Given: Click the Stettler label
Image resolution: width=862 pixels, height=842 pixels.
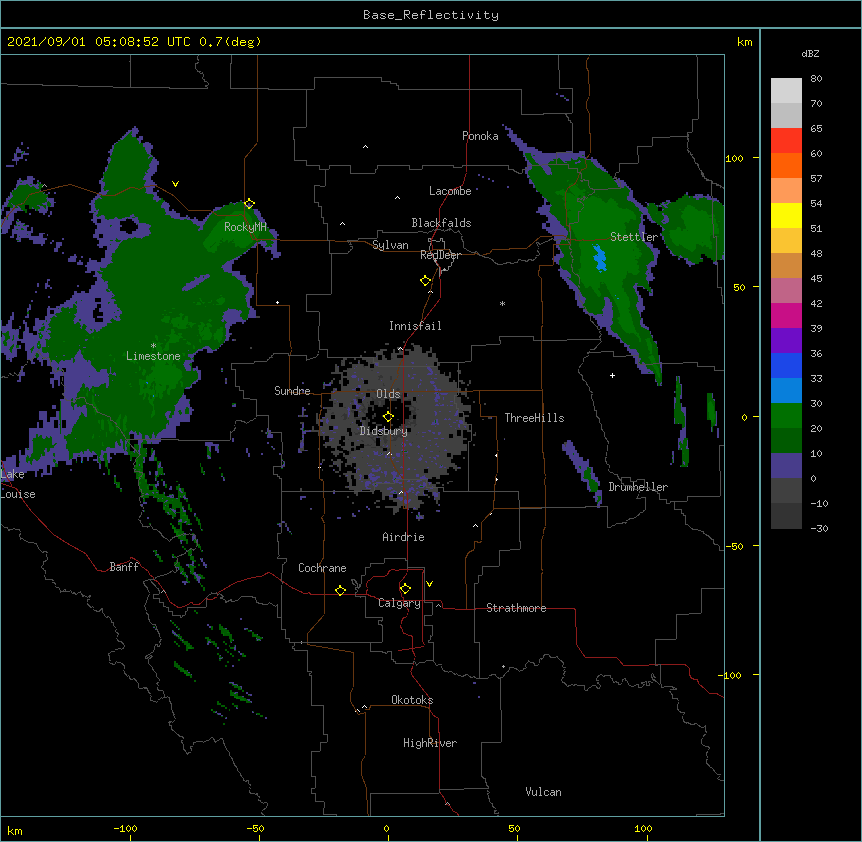Looking at the screenshot, I should (x=634, y=237).
